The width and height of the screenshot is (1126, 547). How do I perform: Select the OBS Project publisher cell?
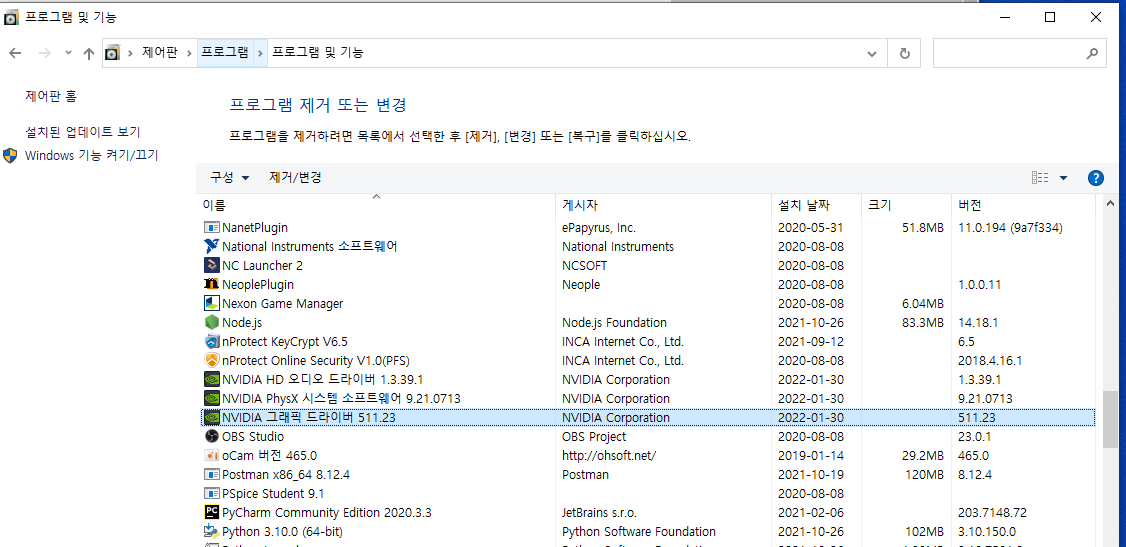[594, 436]
